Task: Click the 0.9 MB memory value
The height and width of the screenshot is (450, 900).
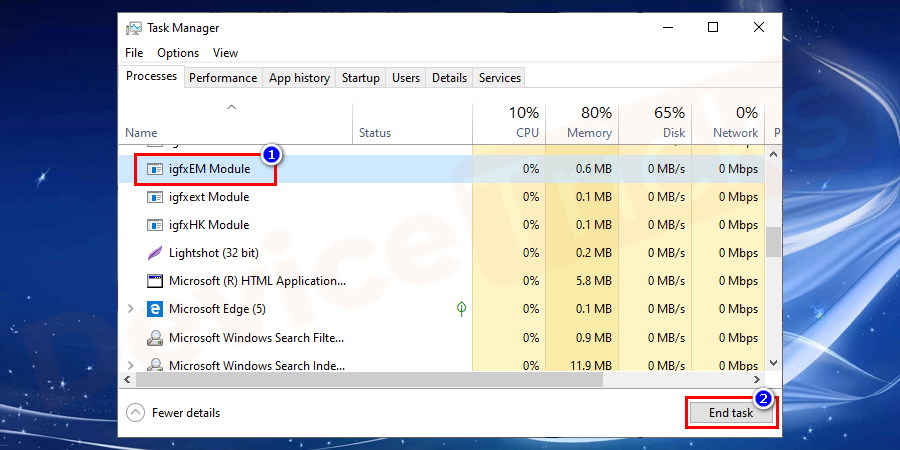Action: (594, 338)
